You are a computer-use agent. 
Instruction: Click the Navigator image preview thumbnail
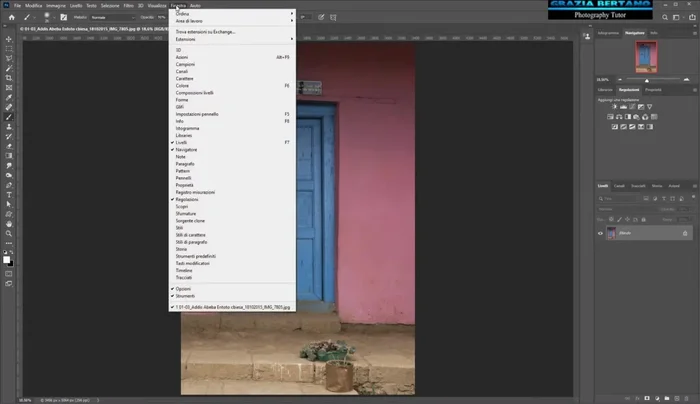click(645, 58)
